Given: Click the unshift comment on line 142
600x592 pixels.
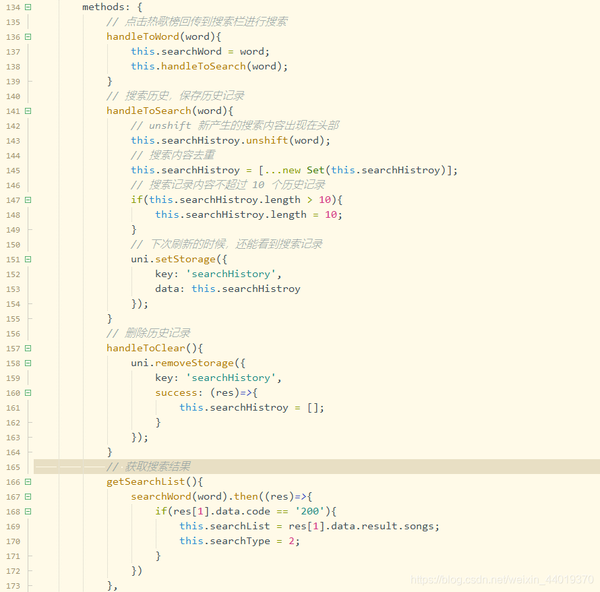Looking at the screenshot, I should point(235,126).
